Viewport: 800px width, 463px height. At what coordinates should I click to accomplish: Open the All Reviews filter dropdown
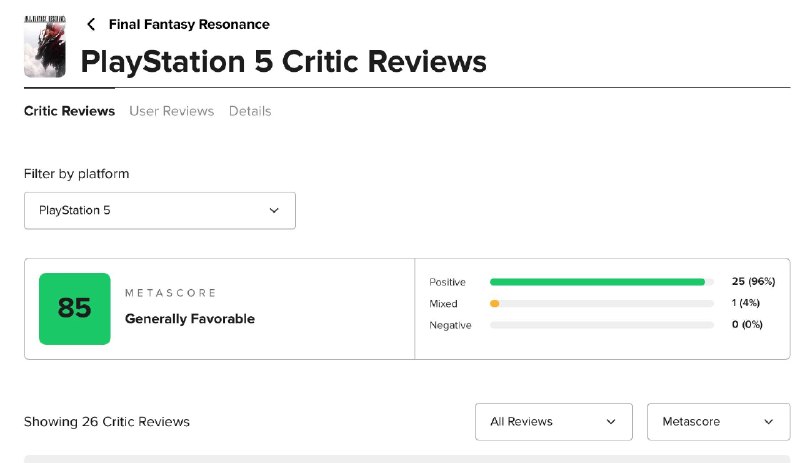(x=554, y=422)
